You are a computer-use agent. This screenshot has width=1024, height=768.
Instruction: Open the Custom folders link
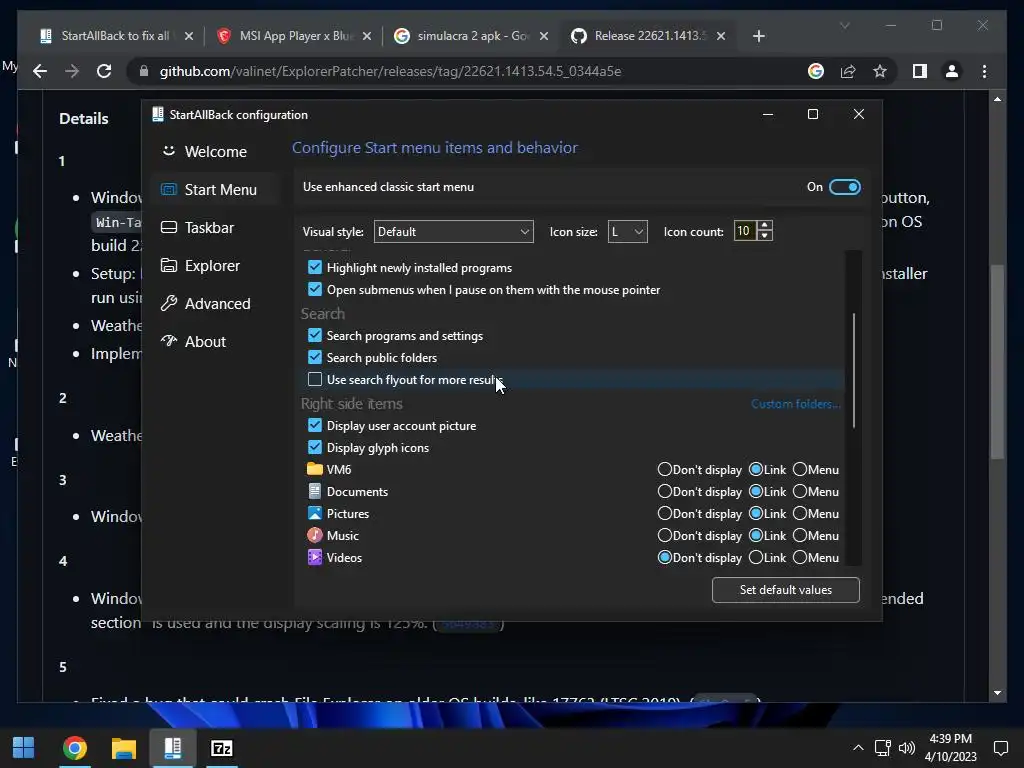(795, 404)
